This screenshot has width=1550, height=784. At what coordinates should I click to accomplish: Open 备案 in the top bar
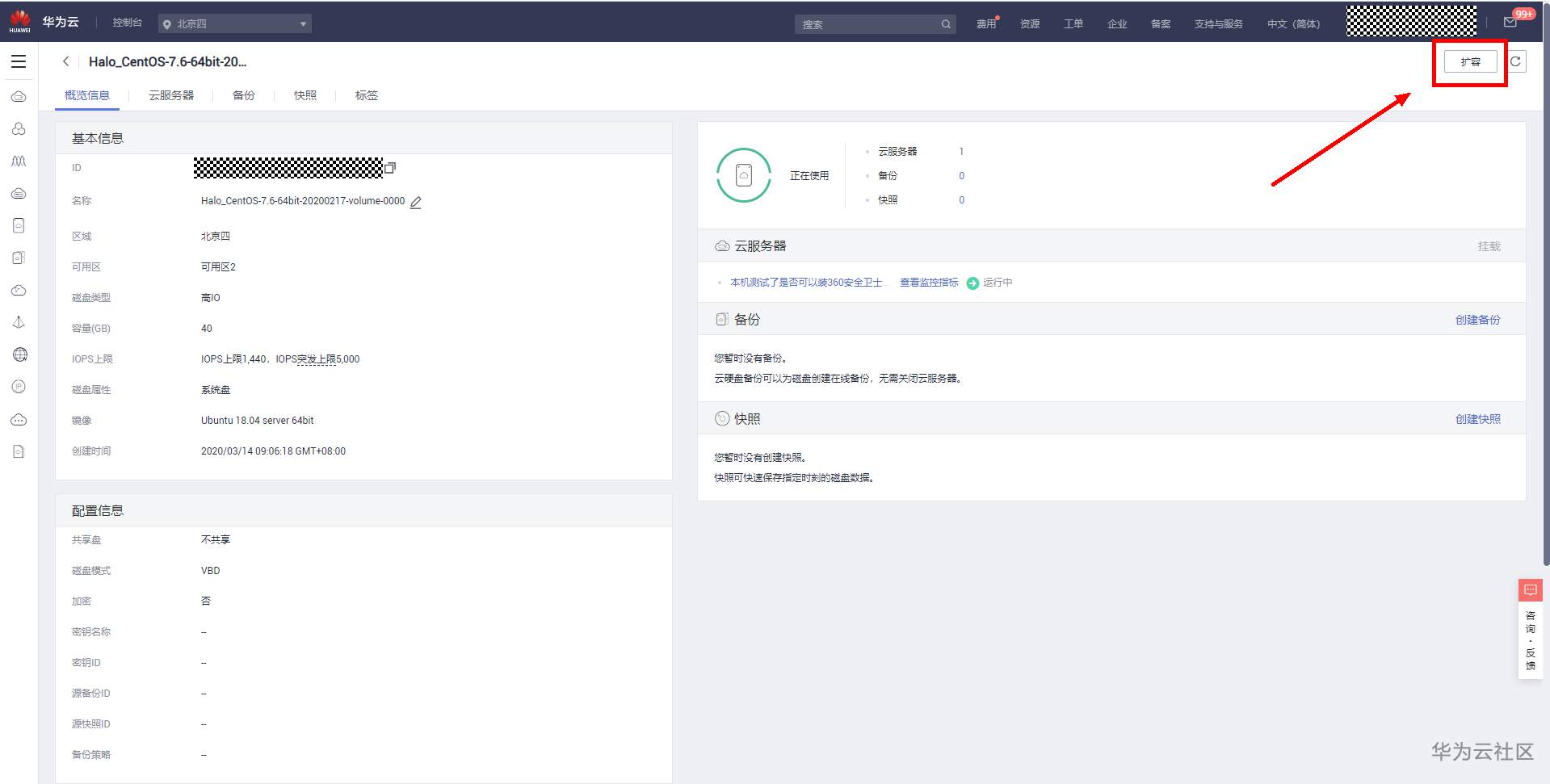[x=1161, y=24]
